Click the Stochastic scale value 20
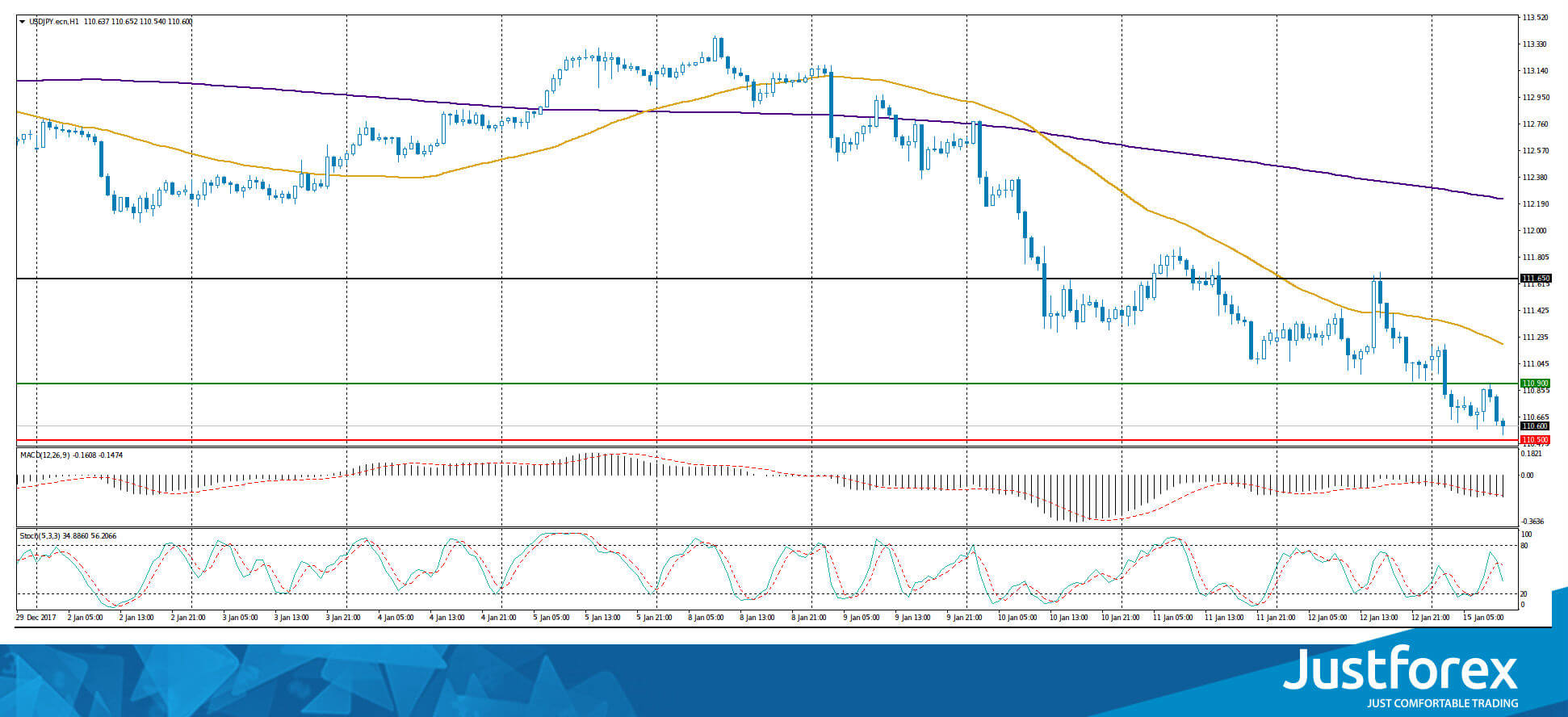The image size is (1568, 717). point(1524,594)
